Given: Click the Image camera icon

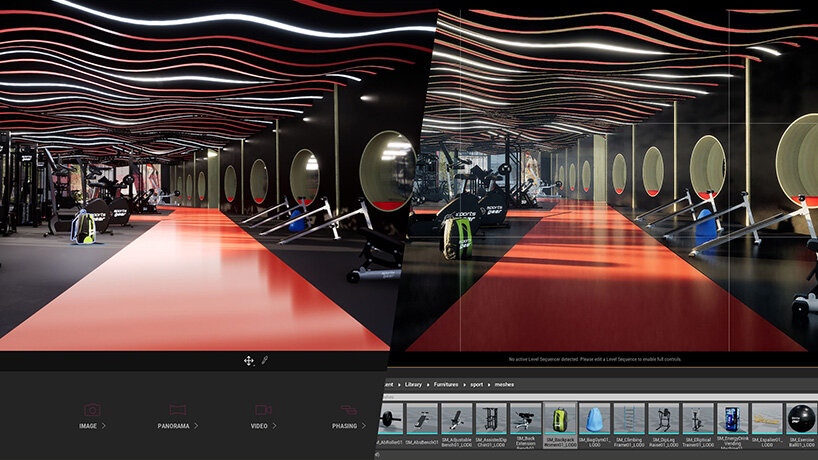Looking at the screenshot, I should click(x=92, y=410).
